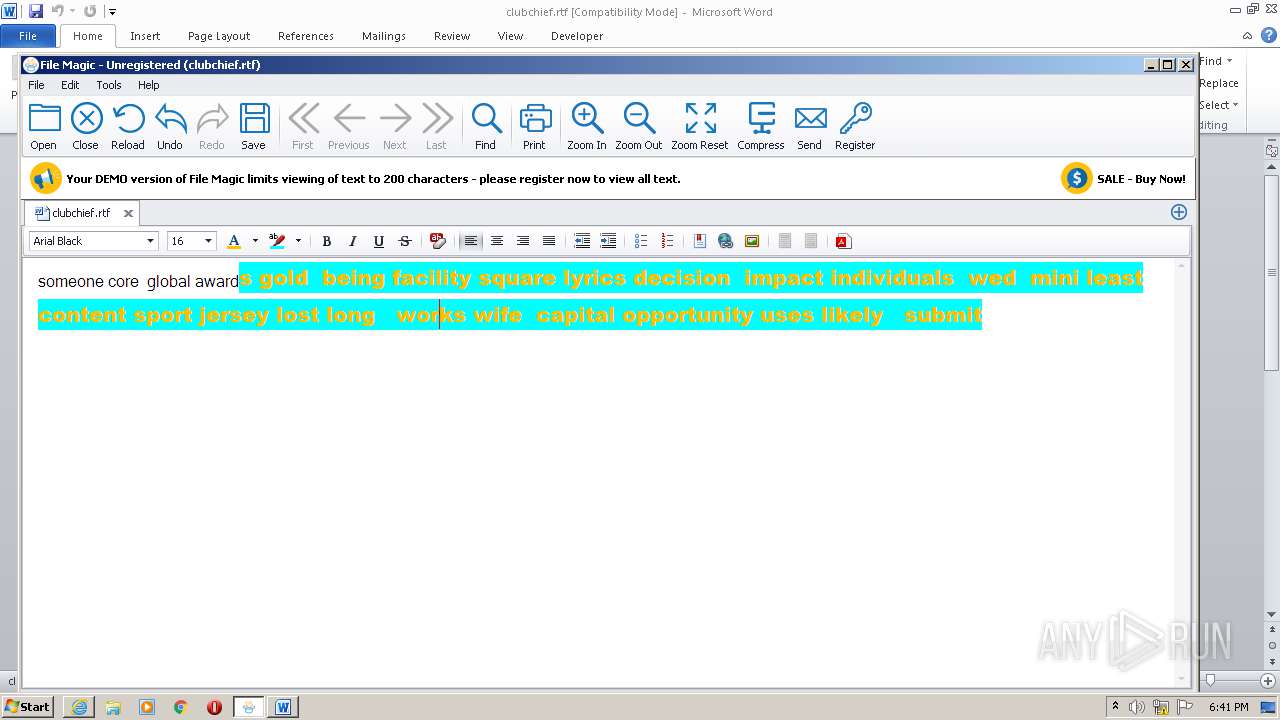Viewport: 1280px width, 720px height.
Task: Toggle bulleted list
Action: [641, 241]
